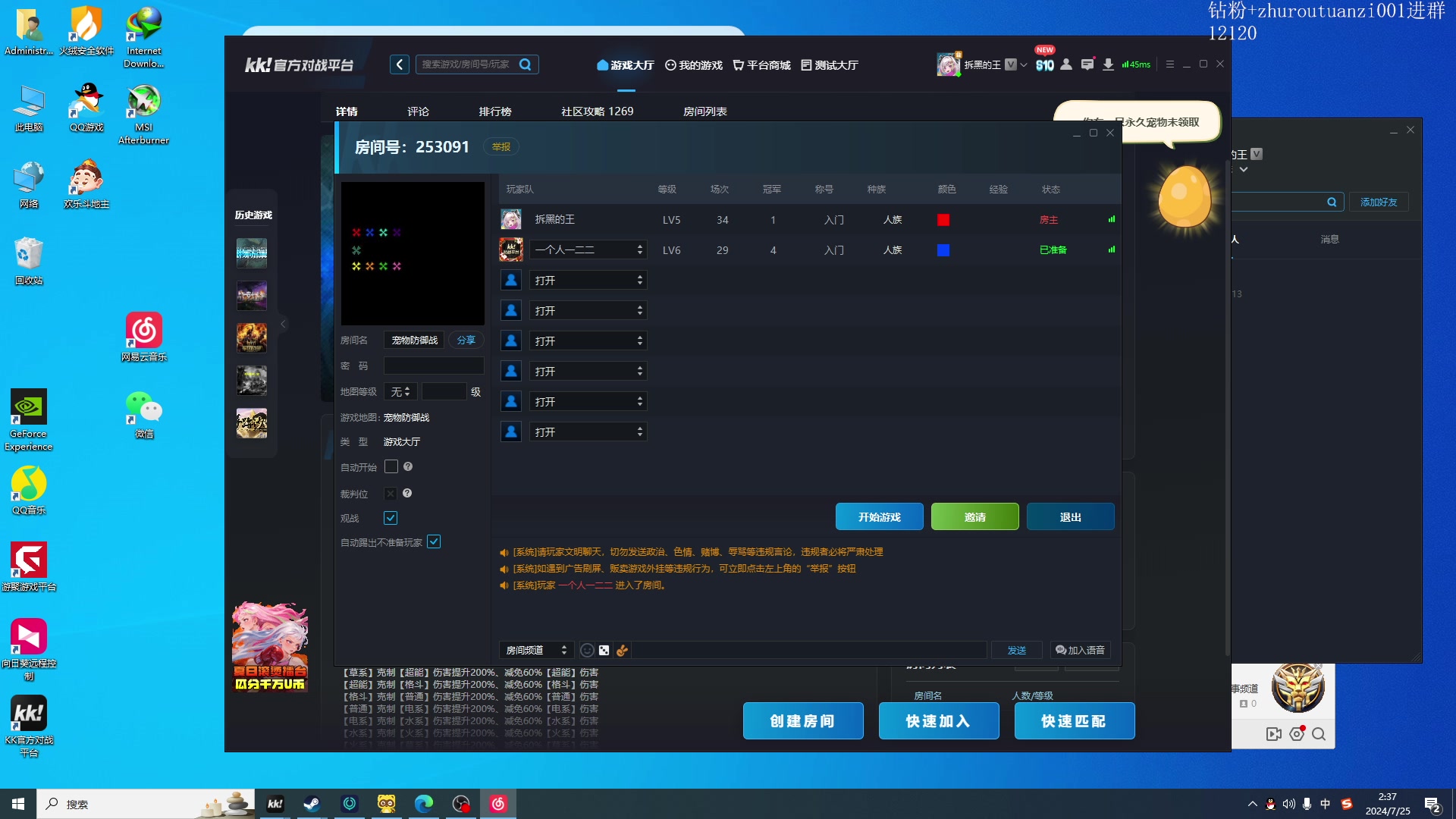Open the first 打开 slot dropdown
The width and height of the screenshot is (1456, 819).
click(x=588, y=281)
